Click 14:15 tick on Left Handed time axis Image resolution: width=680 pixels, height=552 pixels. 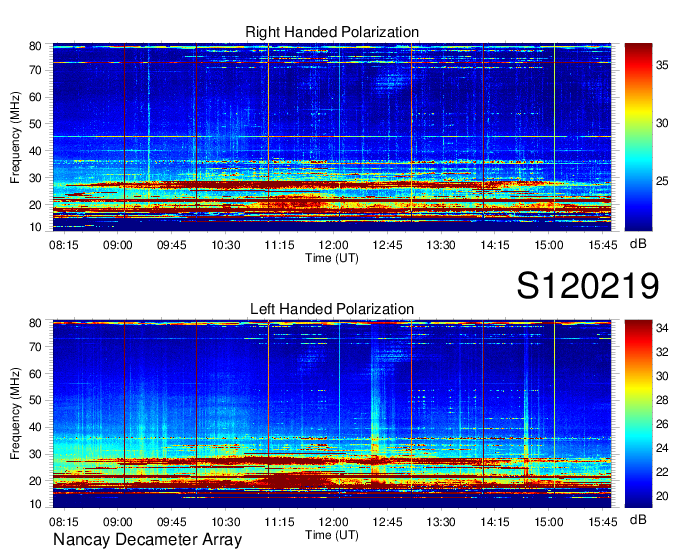pyautogui.click(x=495, y=522)
